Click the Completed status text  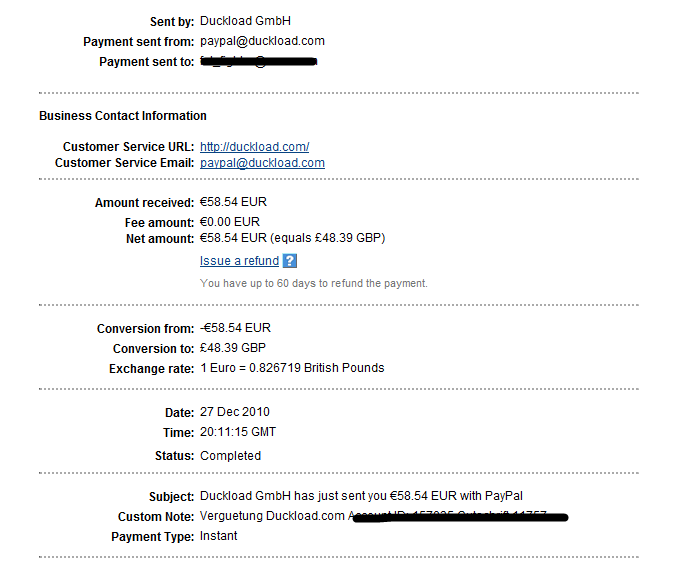coord(230,456)
